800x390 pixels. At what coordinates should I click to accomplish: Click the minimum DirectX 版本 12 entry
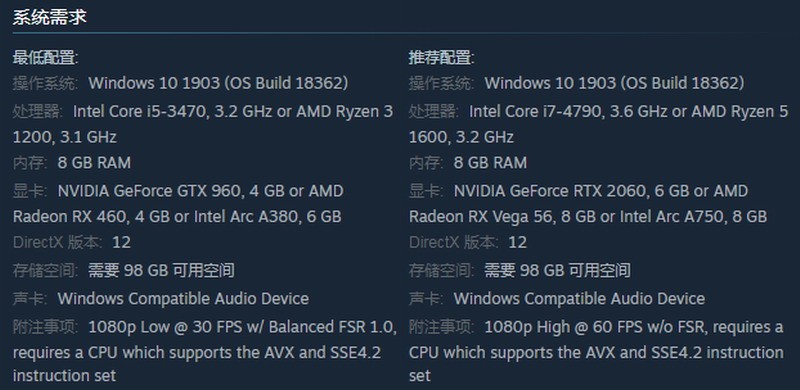click(72, 242)
